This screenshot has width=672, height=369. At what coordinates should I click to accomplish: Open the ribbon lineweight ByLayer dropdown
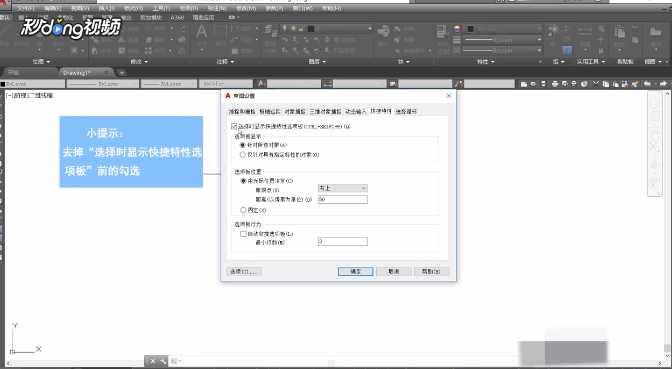503,40
